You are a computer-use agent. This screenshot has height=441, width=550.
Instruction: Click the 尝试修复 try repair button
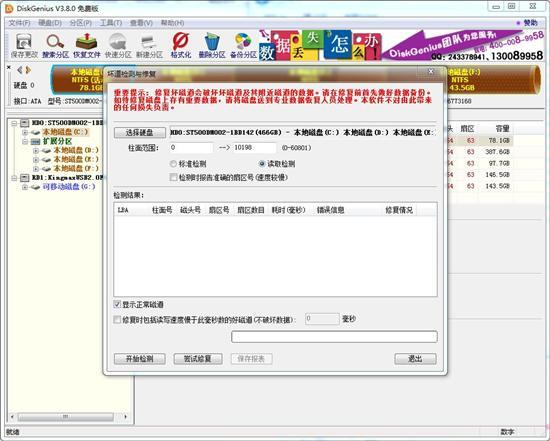pos(198,359)
